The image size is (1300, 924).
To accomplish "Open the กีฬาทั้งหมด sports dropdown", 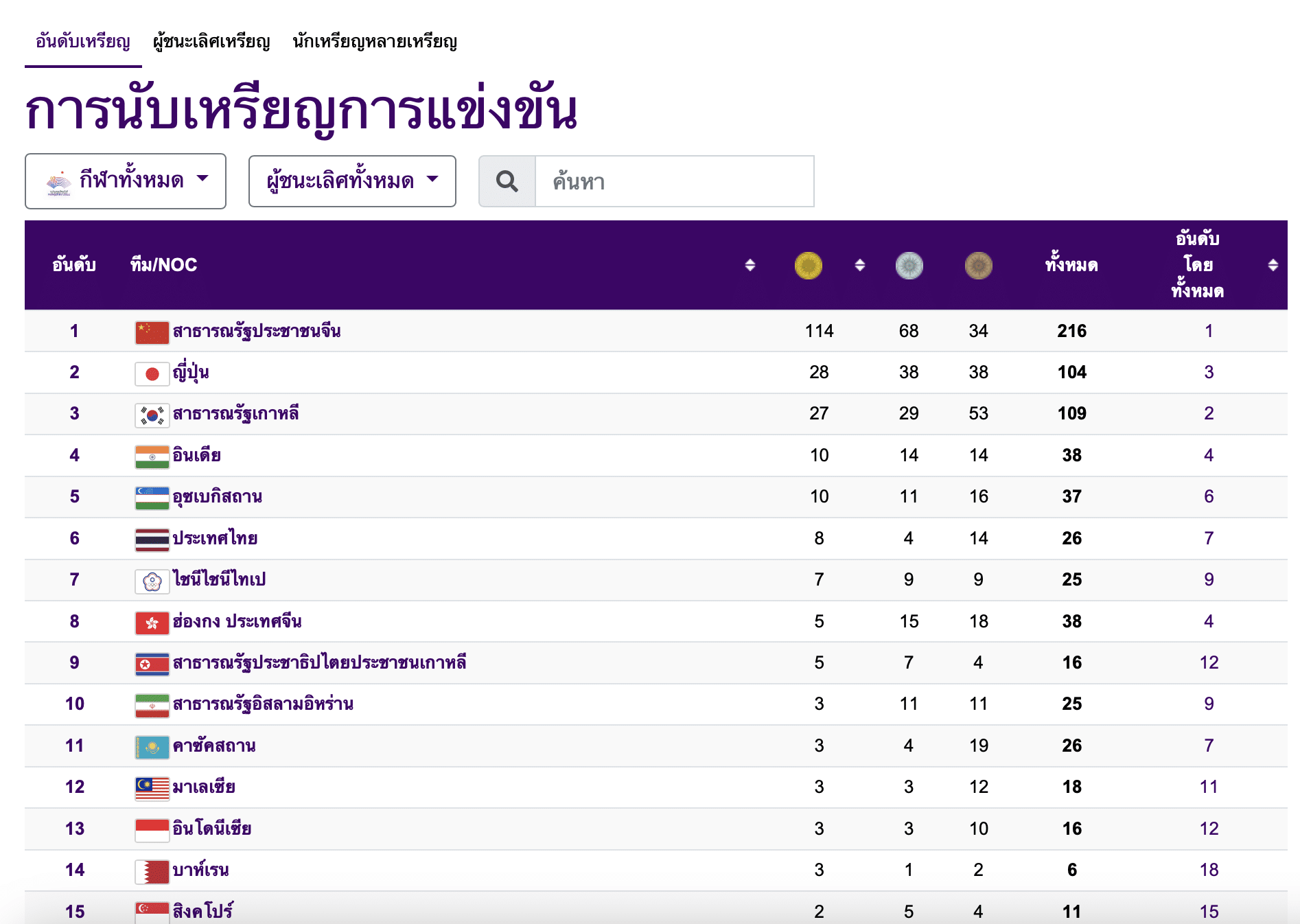I will coord(126,180).
